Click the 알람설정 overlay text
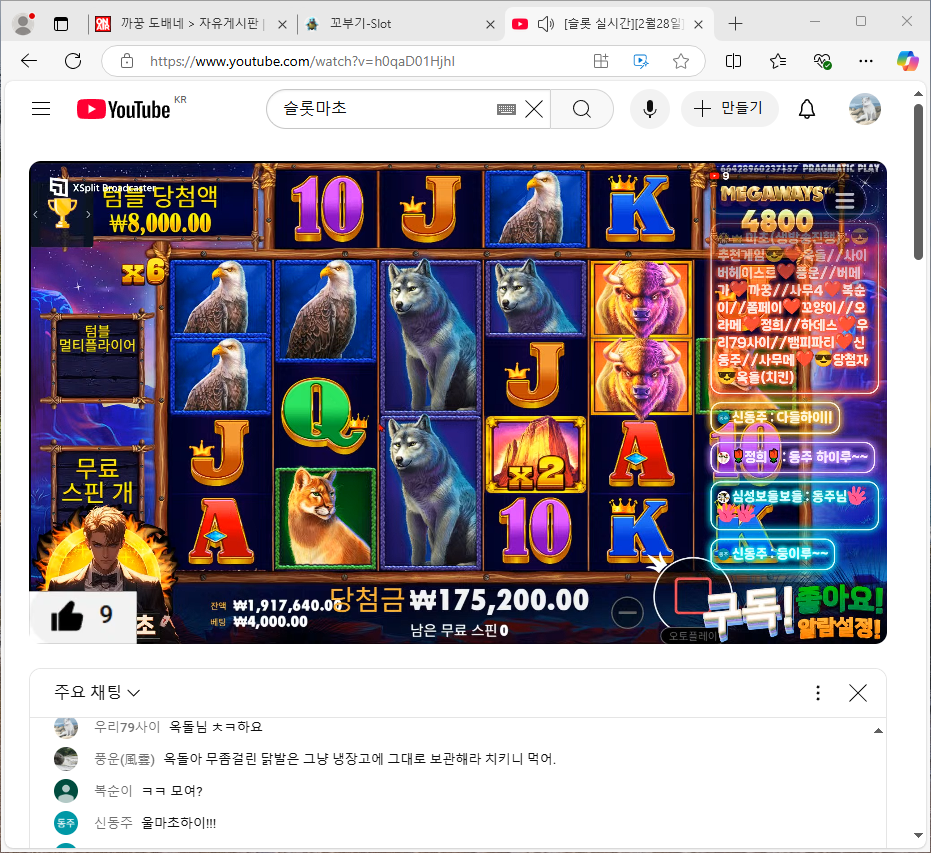The width and height of the screenshot is (931, 853). point(839,627)
